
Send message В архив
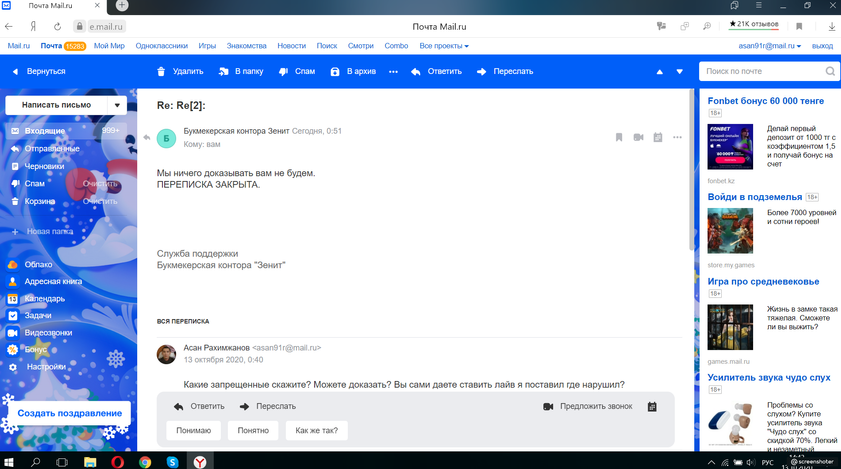pyautogui.click(x=353, y=71)
